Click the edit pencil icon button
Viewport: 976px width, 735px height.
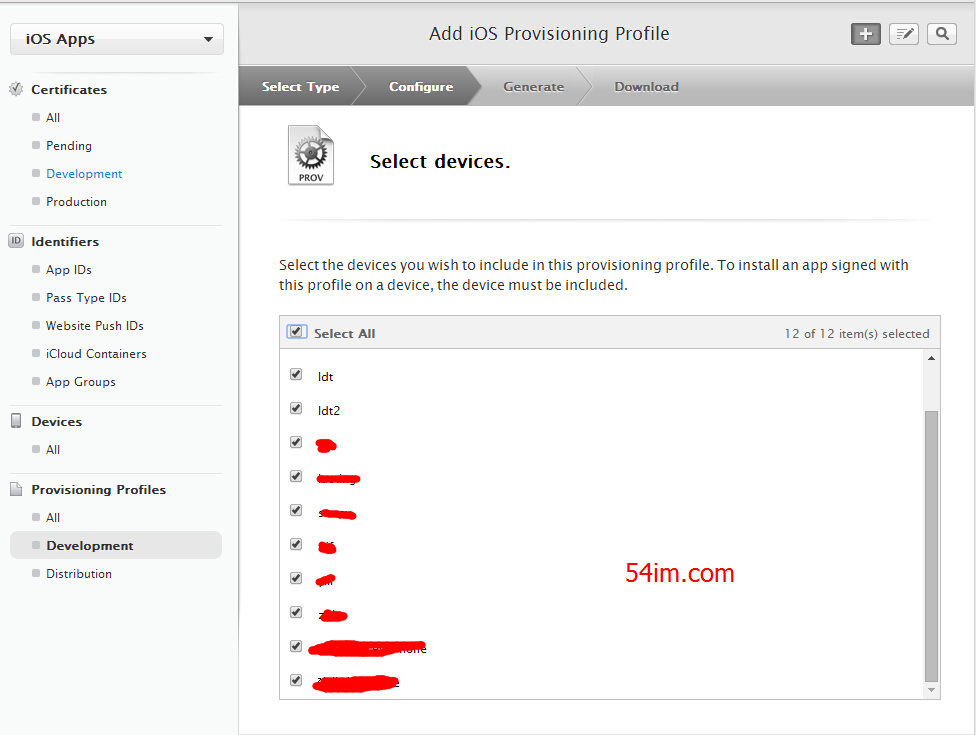click(904, 34)
